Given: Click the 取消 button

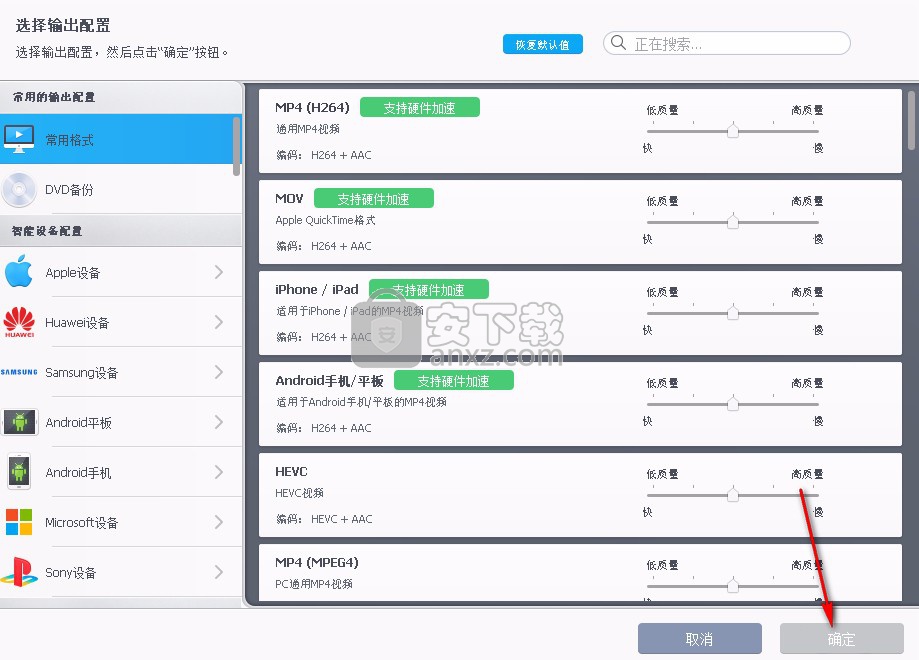Looking at the screenshot, I should (700, 638).
